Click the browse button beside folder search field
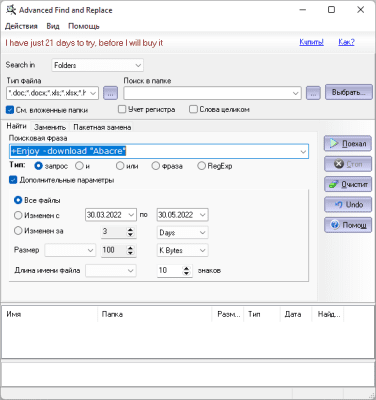 (x=313, y=93)
